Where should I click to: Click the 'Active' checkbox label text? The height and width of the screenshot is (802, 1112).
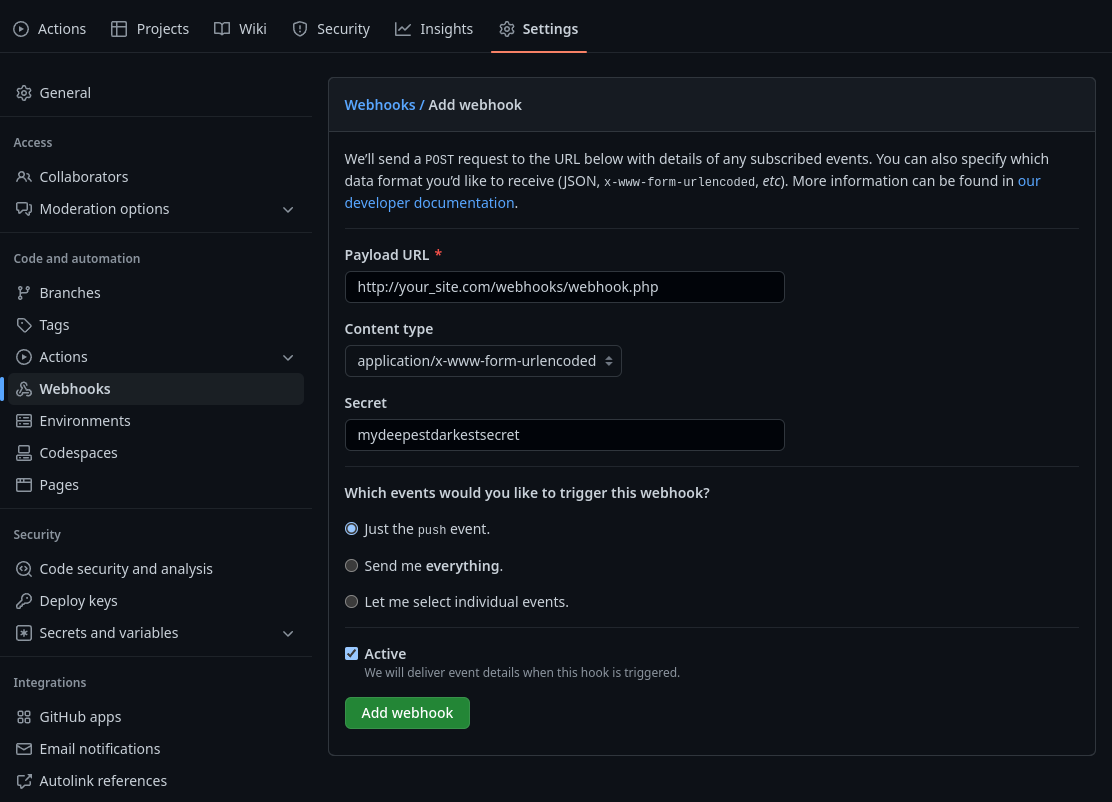click(x=385, y=654)
